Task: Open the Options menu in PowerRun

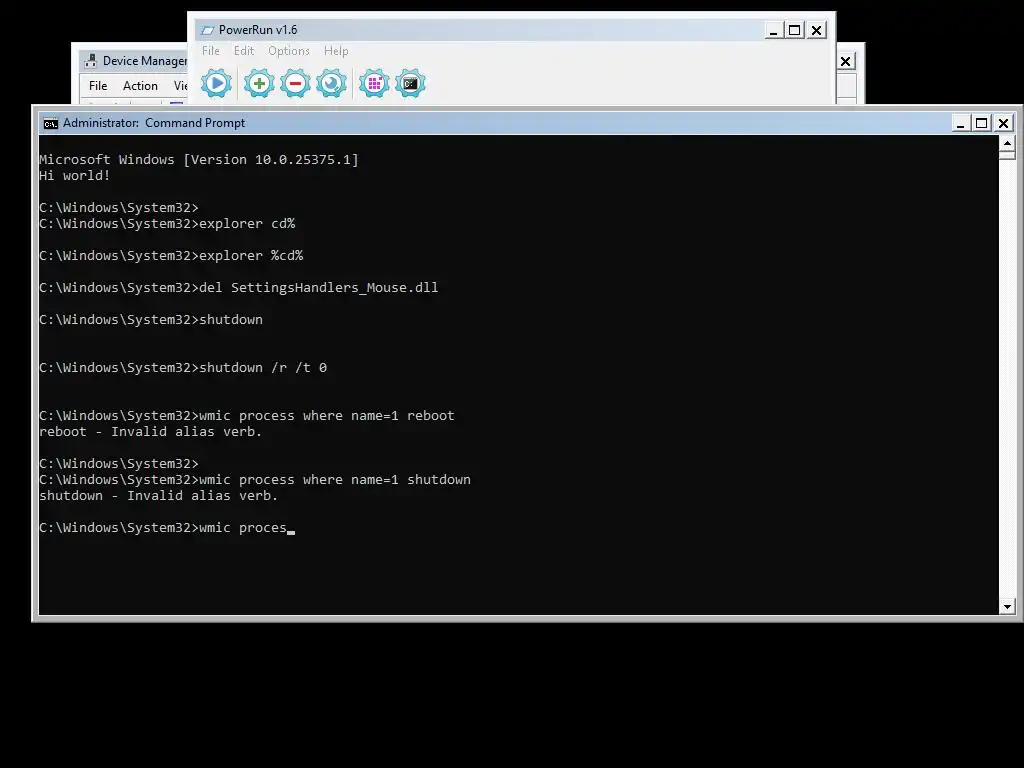Action: tap(289, 51)
